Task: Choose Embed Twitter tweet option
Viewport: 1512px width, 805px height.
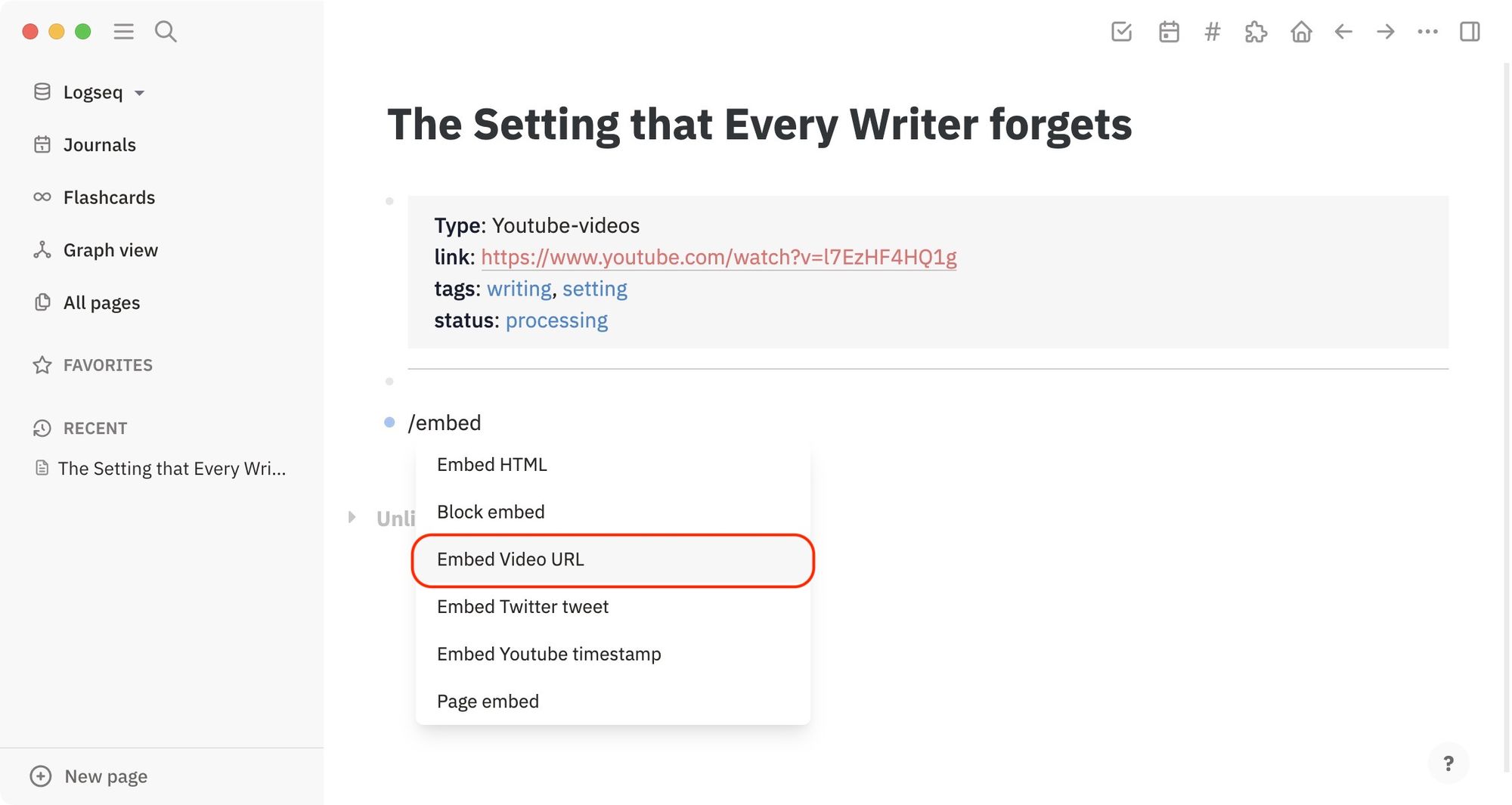Action: coord(522,606)
